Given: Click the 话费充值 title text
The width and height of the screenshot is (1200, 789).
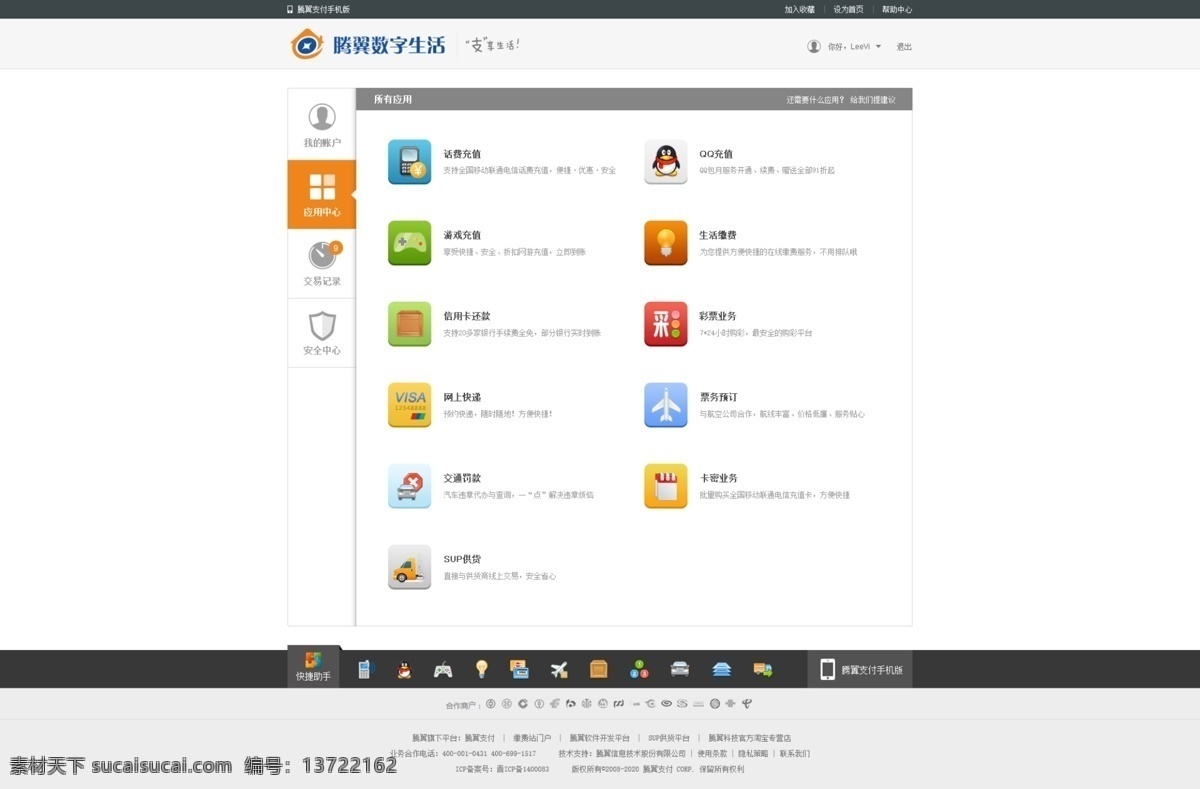Looking at the screenshot, I should (x=462, y=154).
